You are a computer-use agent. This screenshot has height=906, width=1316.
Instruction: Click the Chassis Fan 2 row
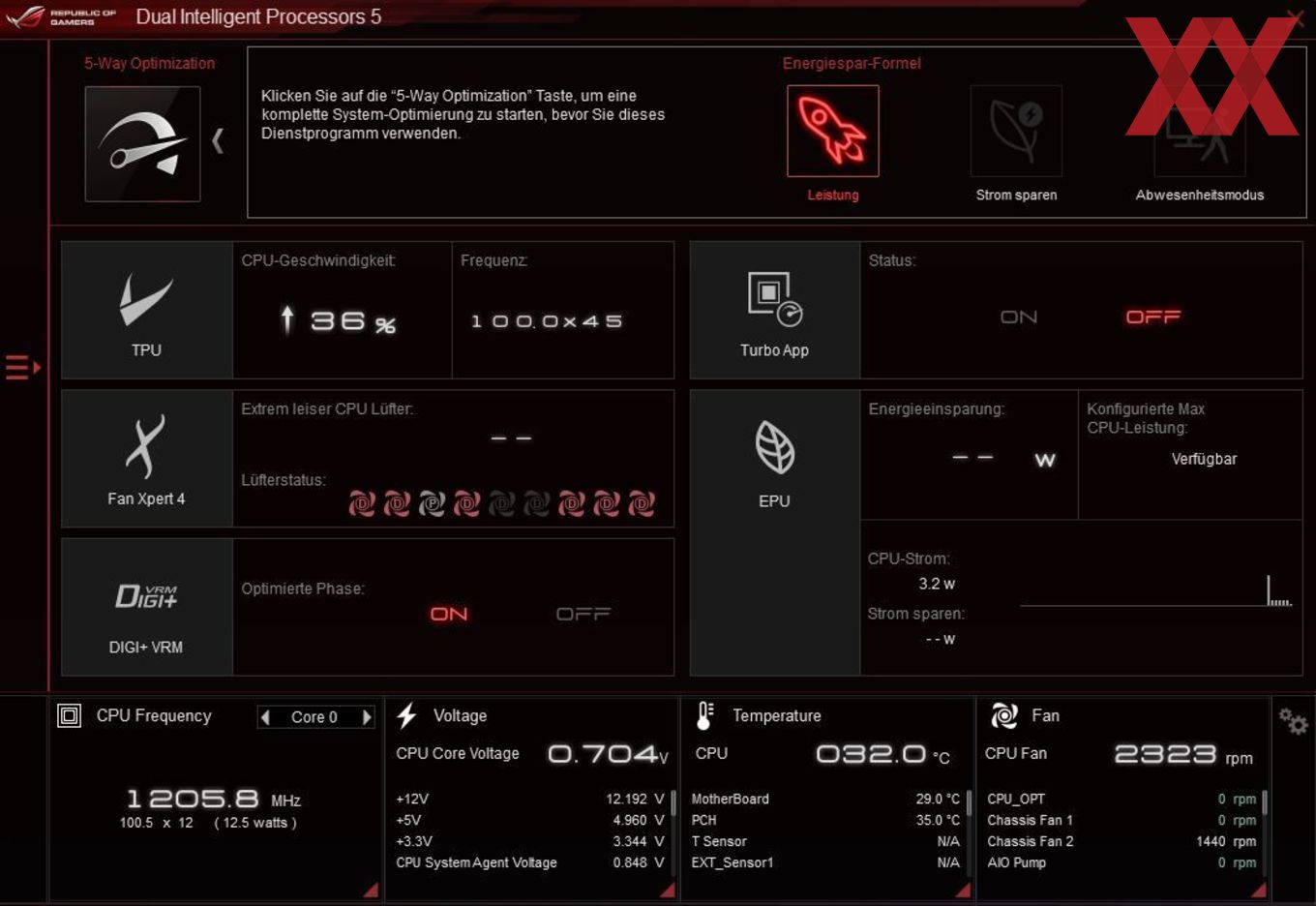(x=1122, y=841)
